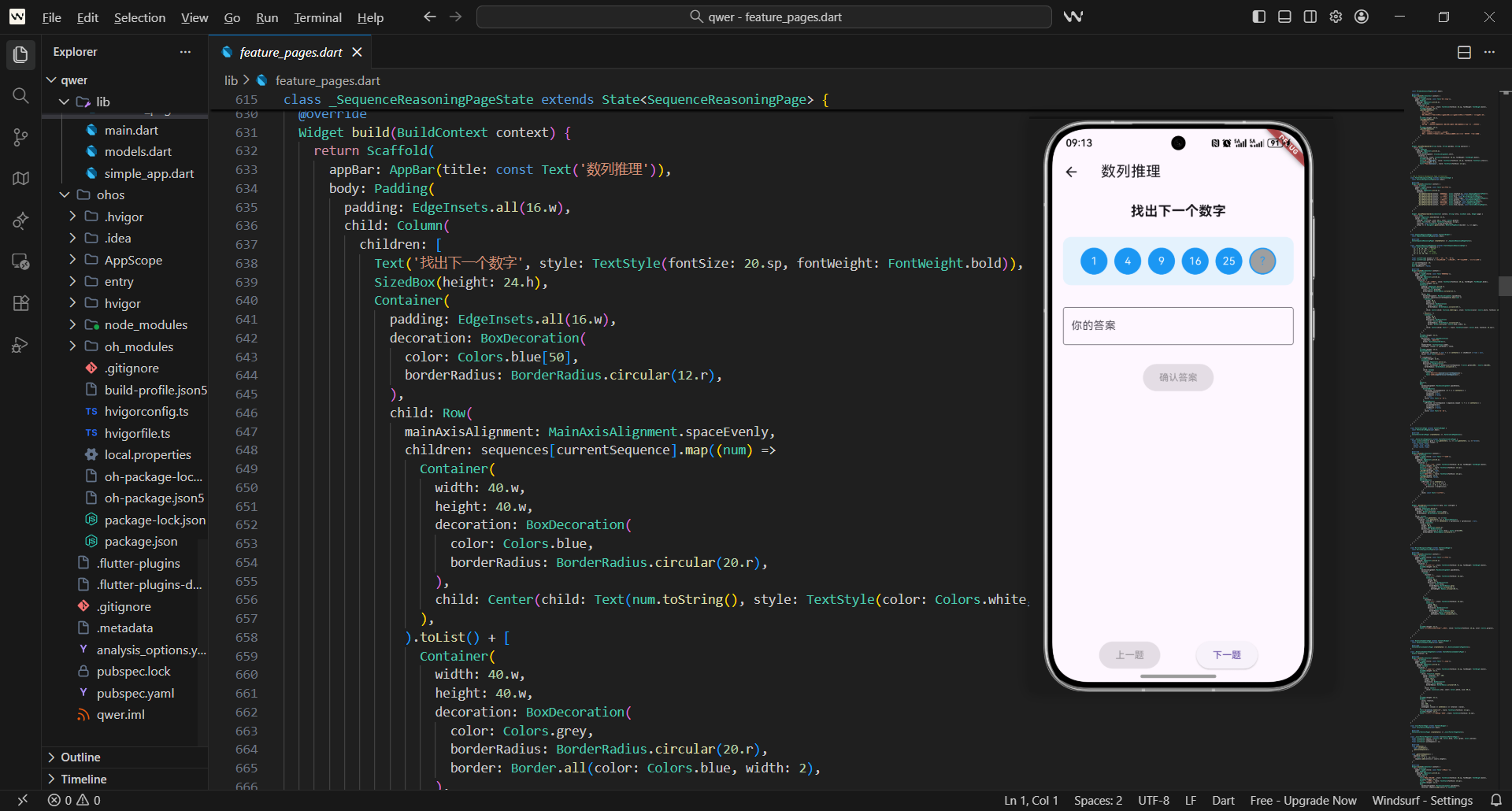Expand the entry folder

click(x=72, y=281)
